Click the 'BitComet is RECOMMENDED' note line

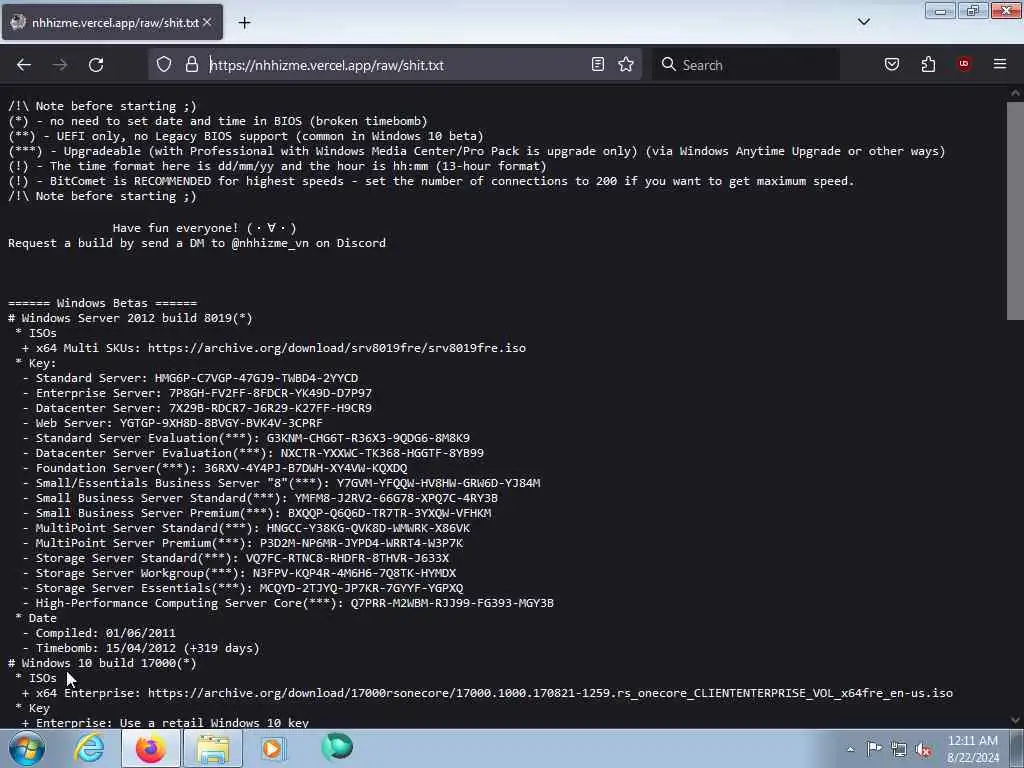click(x=431, y=181)
